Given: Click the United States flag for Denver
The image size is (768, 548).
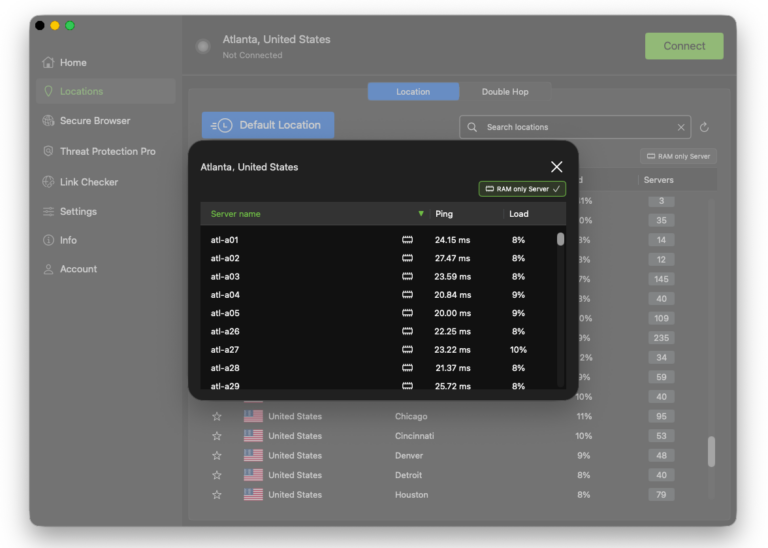Looking at the screenshot, I should coord(253,455).
